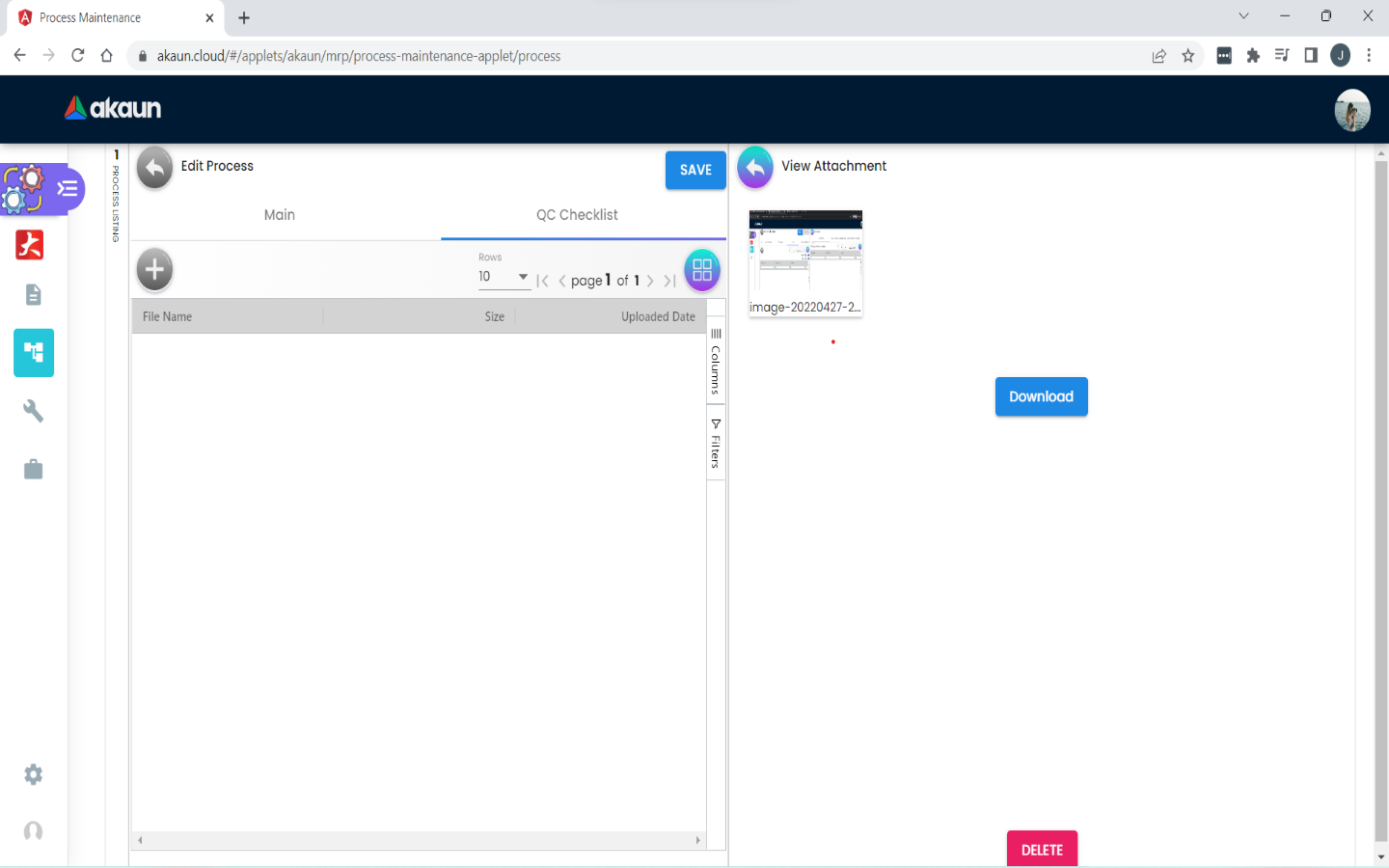The height and width of the screenshot is (868, 1389).
Task: Open browser extensions puzzle icon
Action: point(1253,56)
